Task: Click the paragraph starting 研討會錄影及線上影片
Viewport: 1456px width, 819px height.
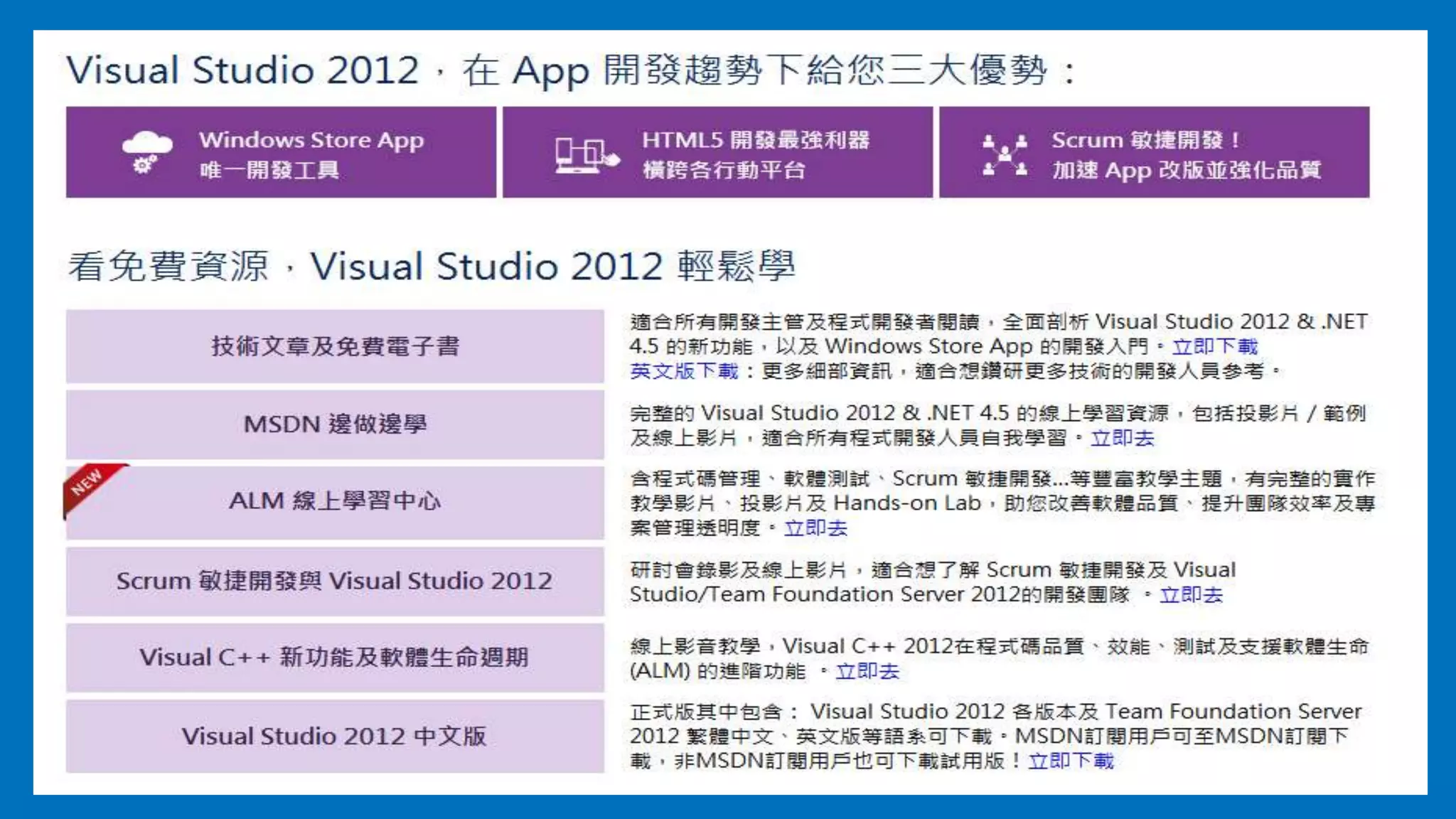Action: 933,582
